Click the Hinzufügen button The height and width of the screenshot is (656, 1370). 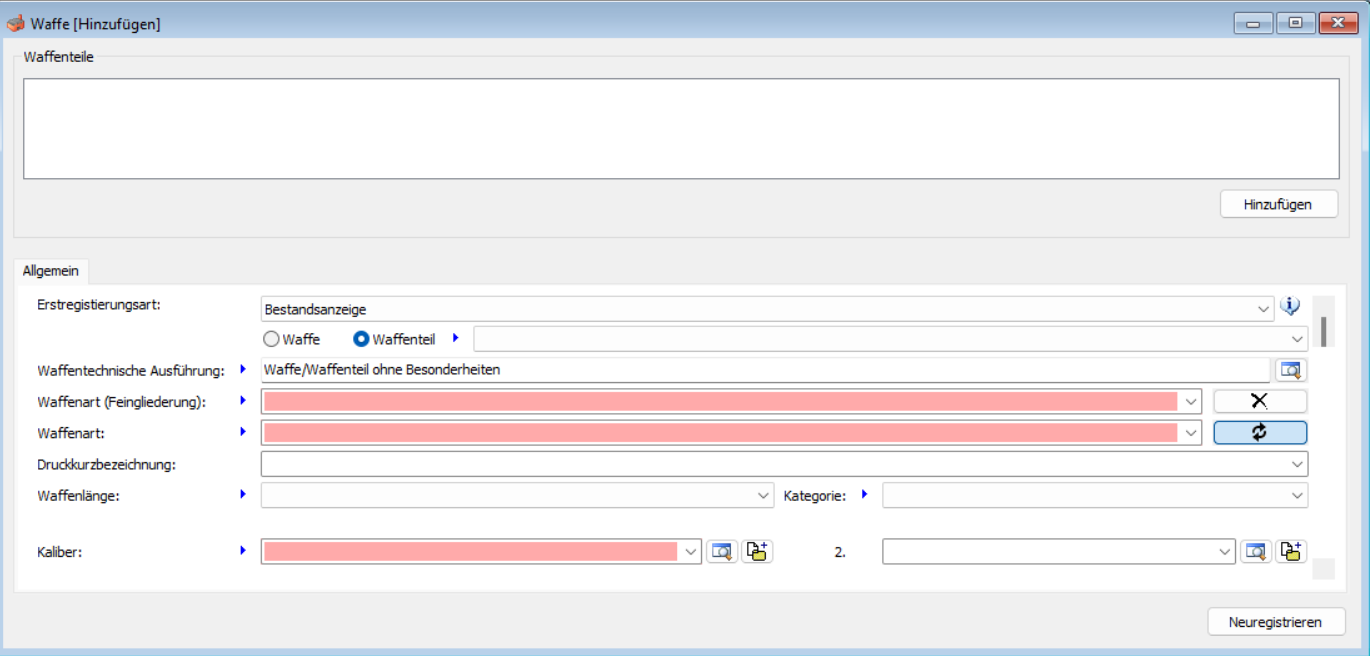tap(1278, 204)
